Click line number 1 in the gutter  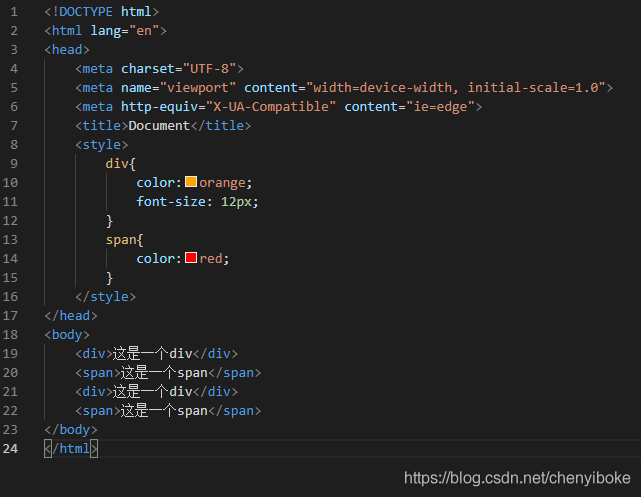point(14,12)
